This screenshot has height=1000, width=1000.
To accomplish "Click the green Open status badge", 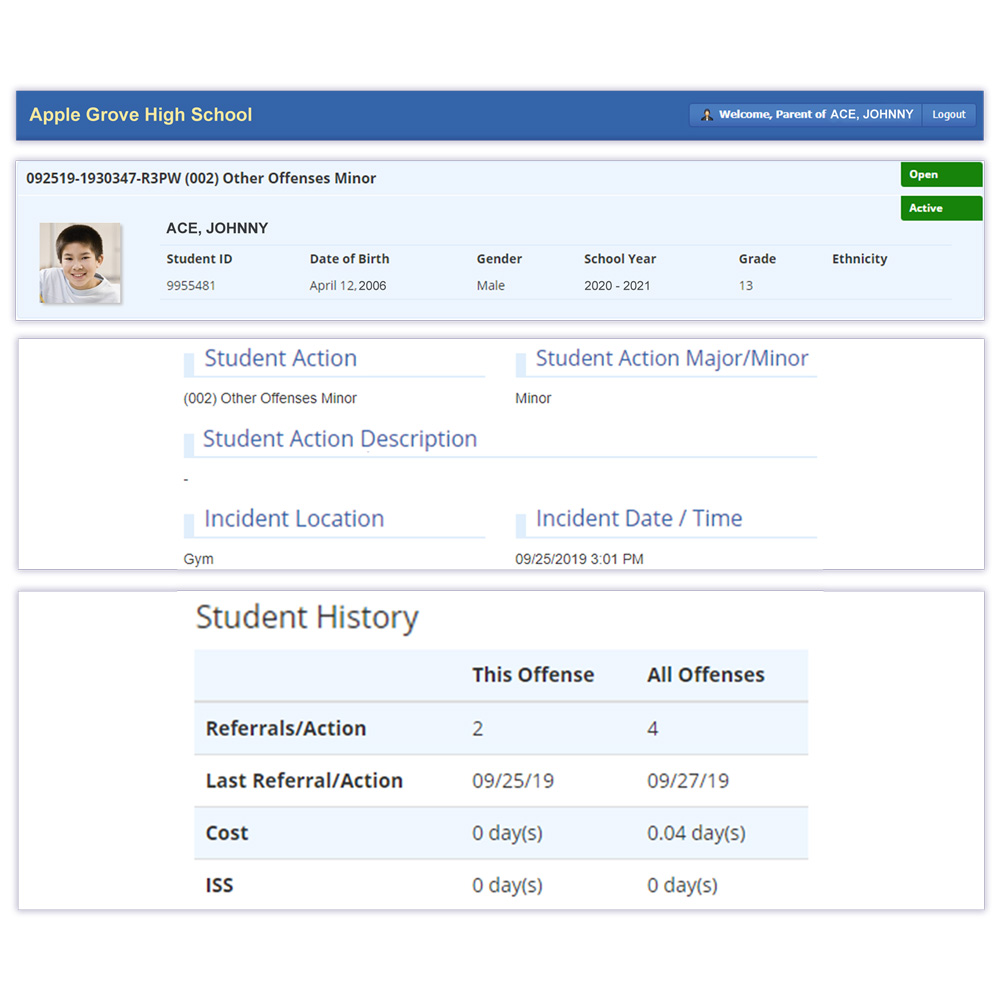I will (941, 174).
